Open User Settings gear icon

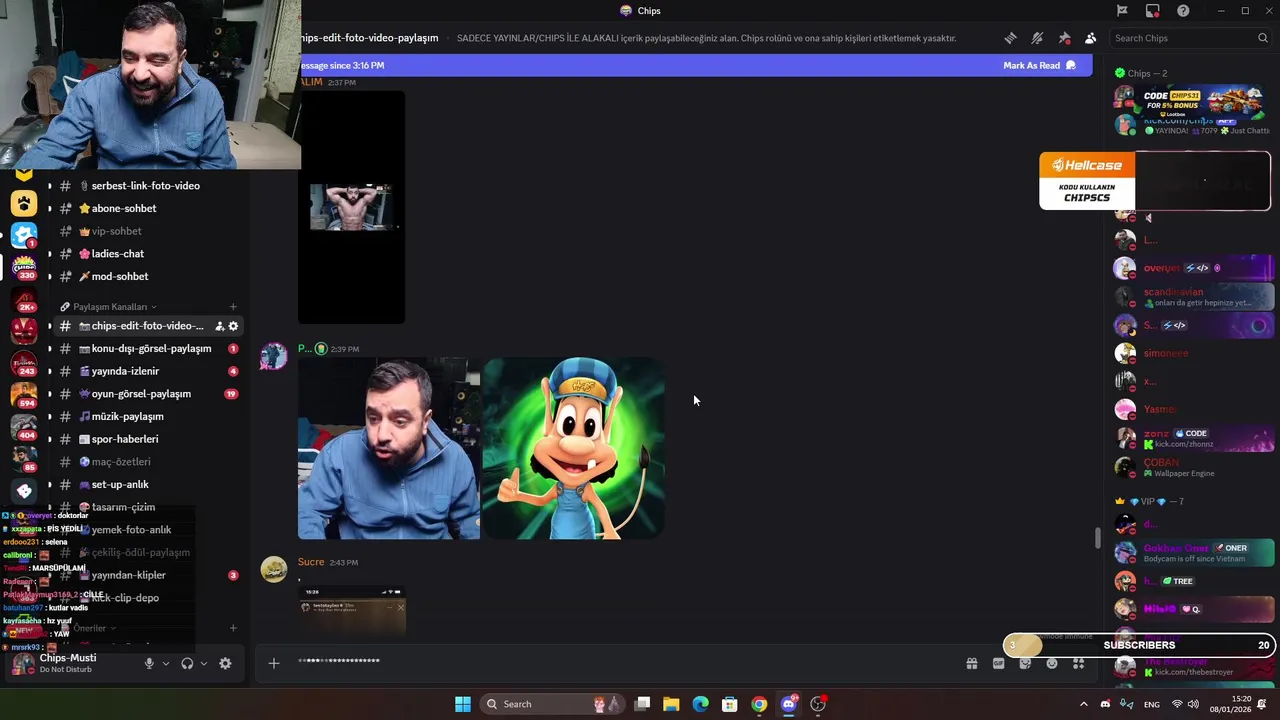pos(225,663)
